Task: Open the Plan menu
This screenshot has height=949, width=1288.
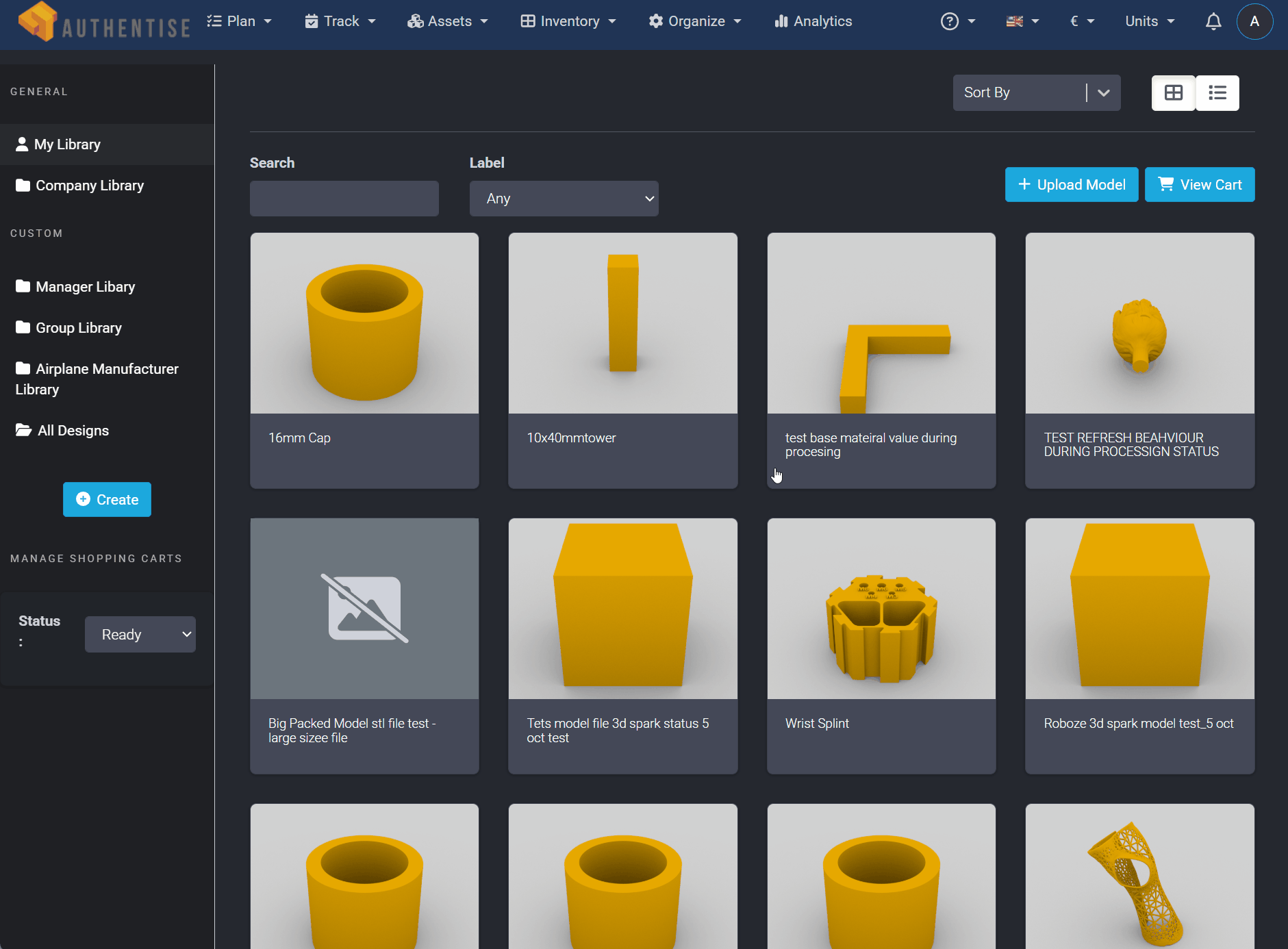Action: click(x=239, y=21)
